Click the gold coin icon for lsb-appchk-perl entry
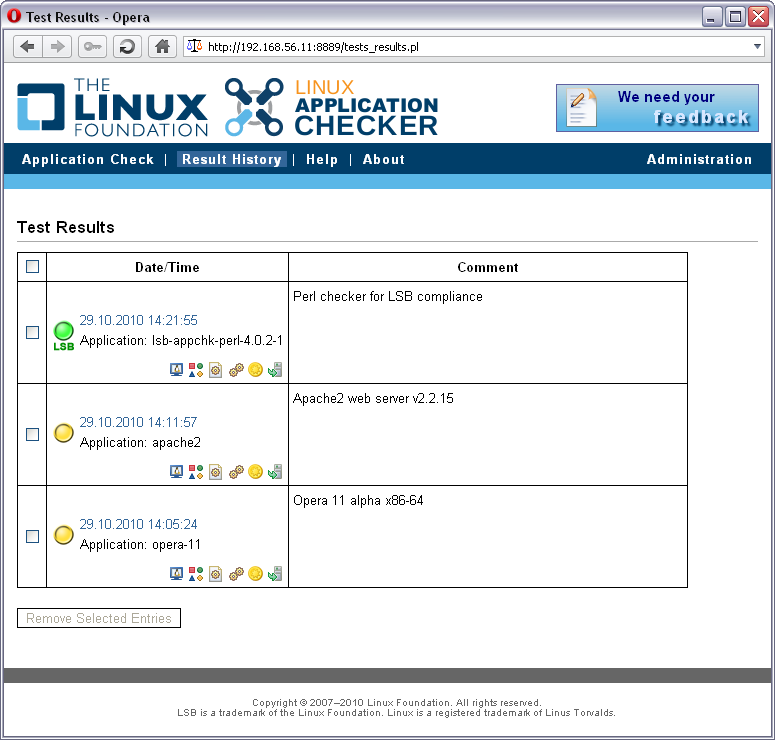This screenshot has height=740, width=775. [256, 369]
